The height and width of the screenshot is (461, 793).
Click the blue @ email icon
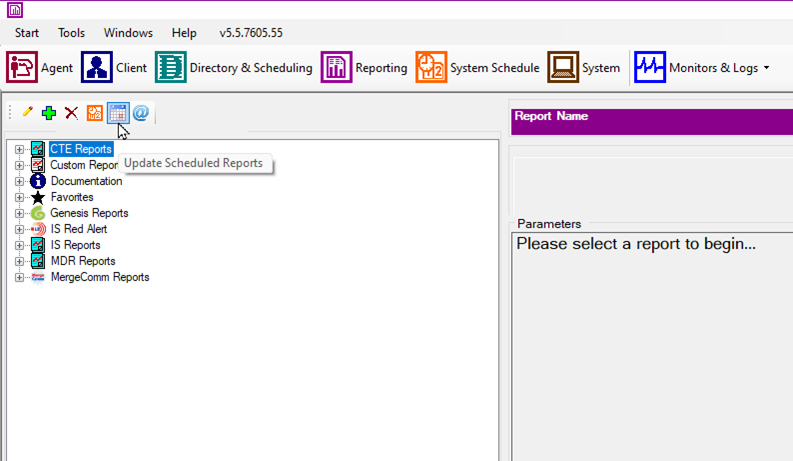coord(140,113)
